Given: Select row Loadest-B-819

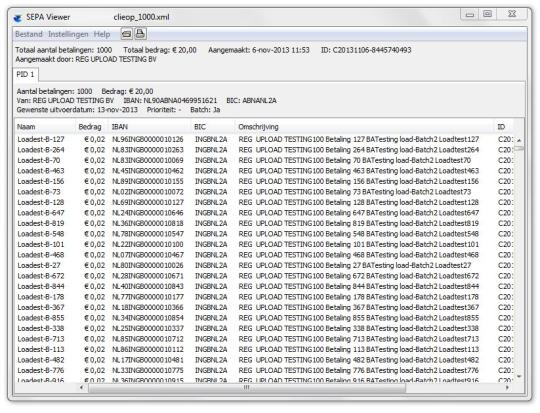Looking at the screenshot, I should [264, 223].
